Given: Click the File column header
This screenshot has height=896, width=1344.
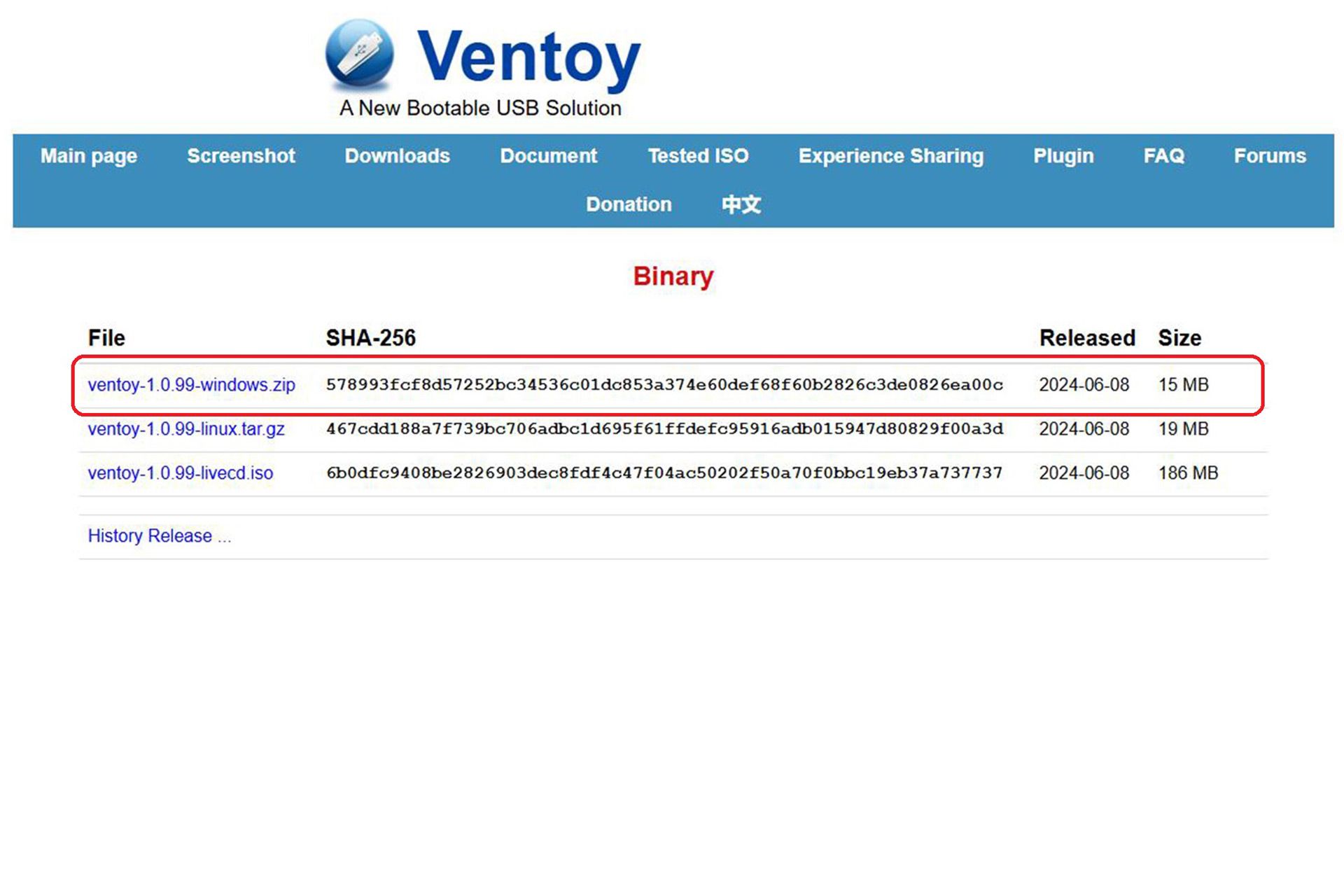Looking at the screenshot, I should [x=106, y=338].
